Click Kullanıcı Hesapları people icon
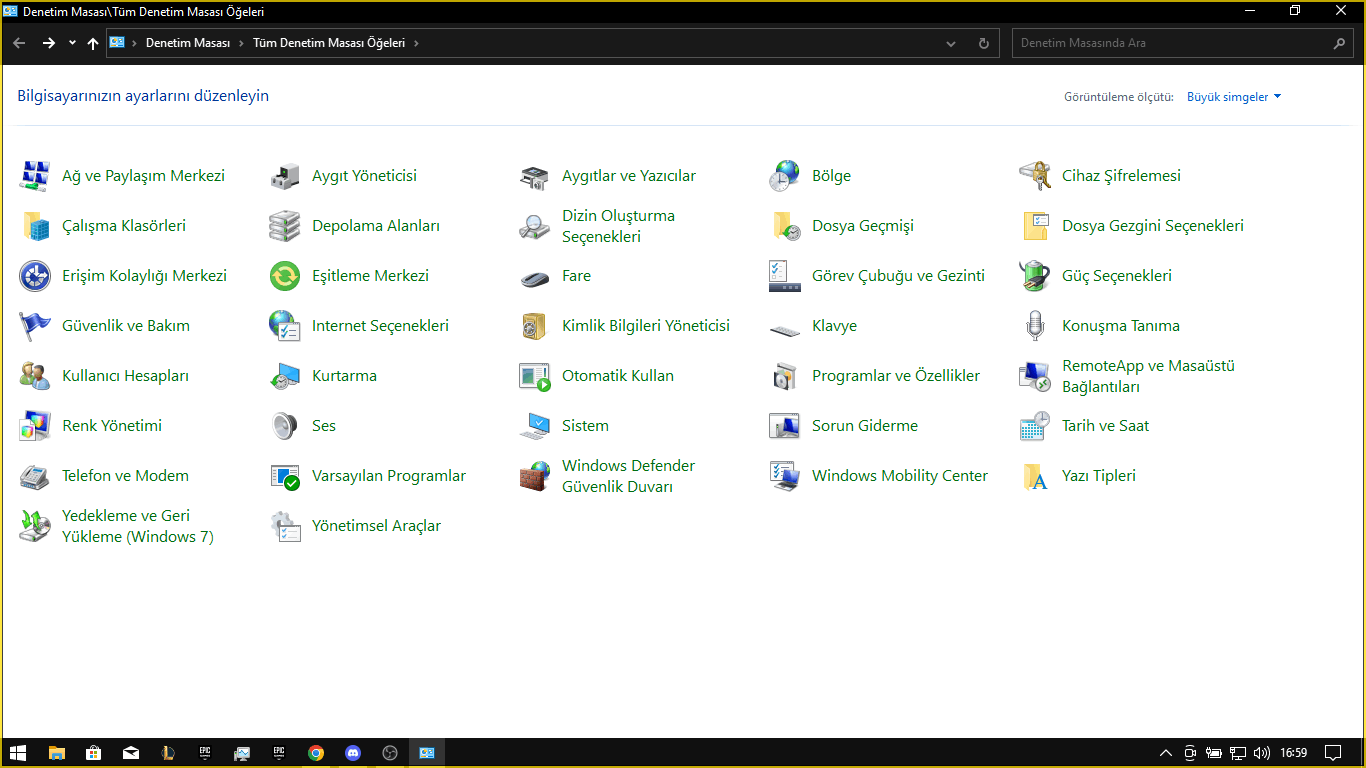The width and height of the screenshot is (1366, 768). coord(35,376)
